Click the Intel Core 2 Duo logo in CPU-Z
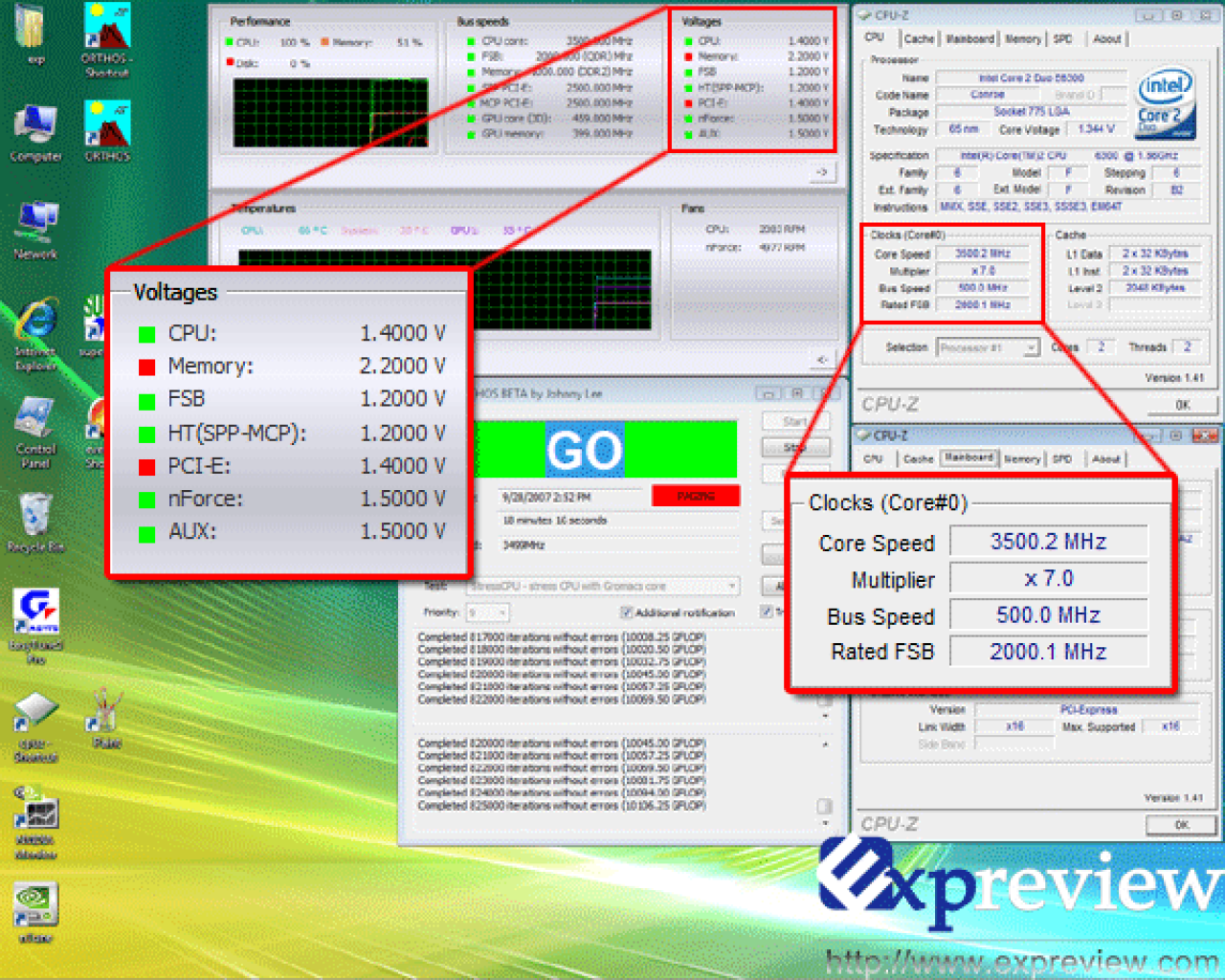This screenshot has height=980, width=1225. click(1165, 101)
